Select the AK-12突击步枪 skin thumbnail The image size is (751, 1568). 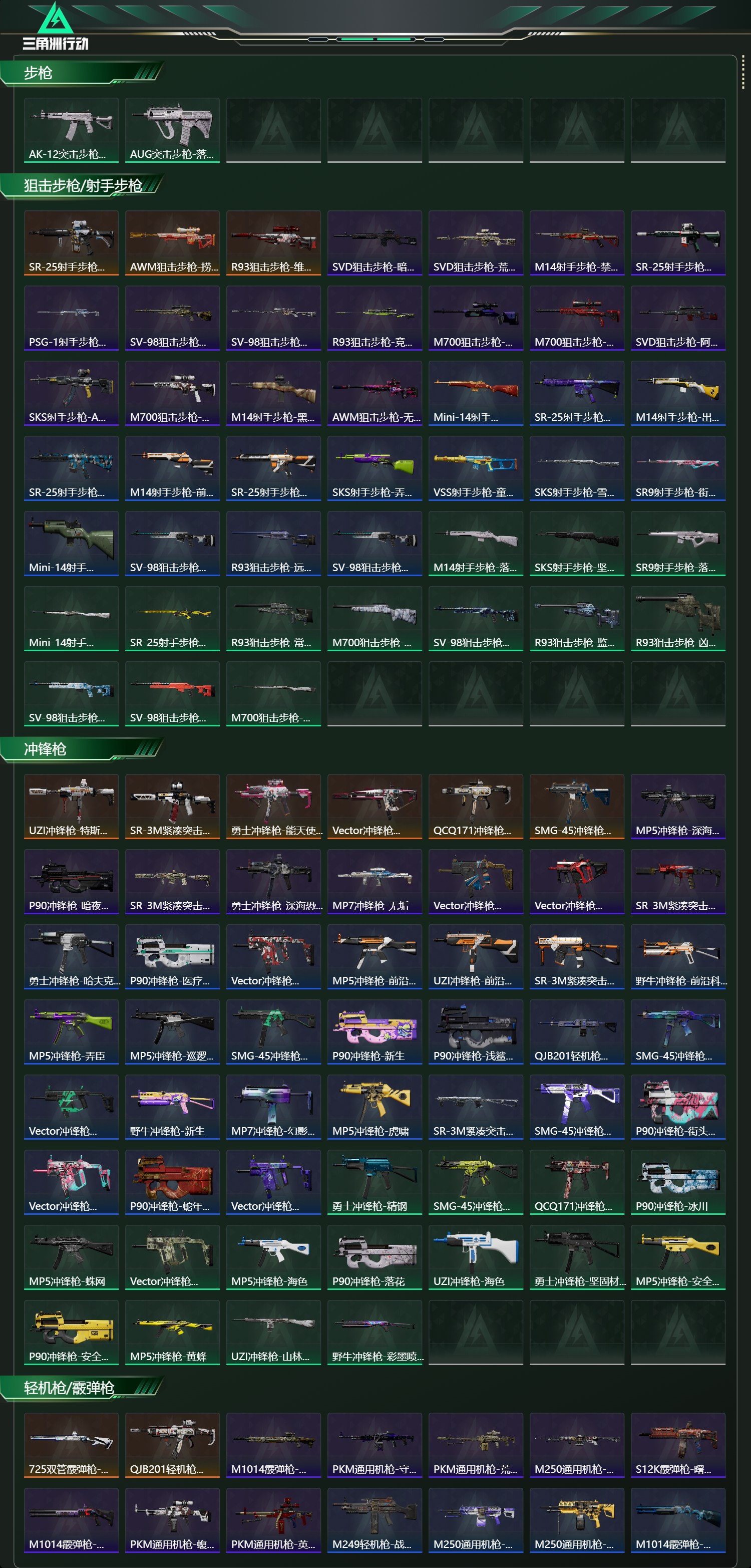[72, 130]
